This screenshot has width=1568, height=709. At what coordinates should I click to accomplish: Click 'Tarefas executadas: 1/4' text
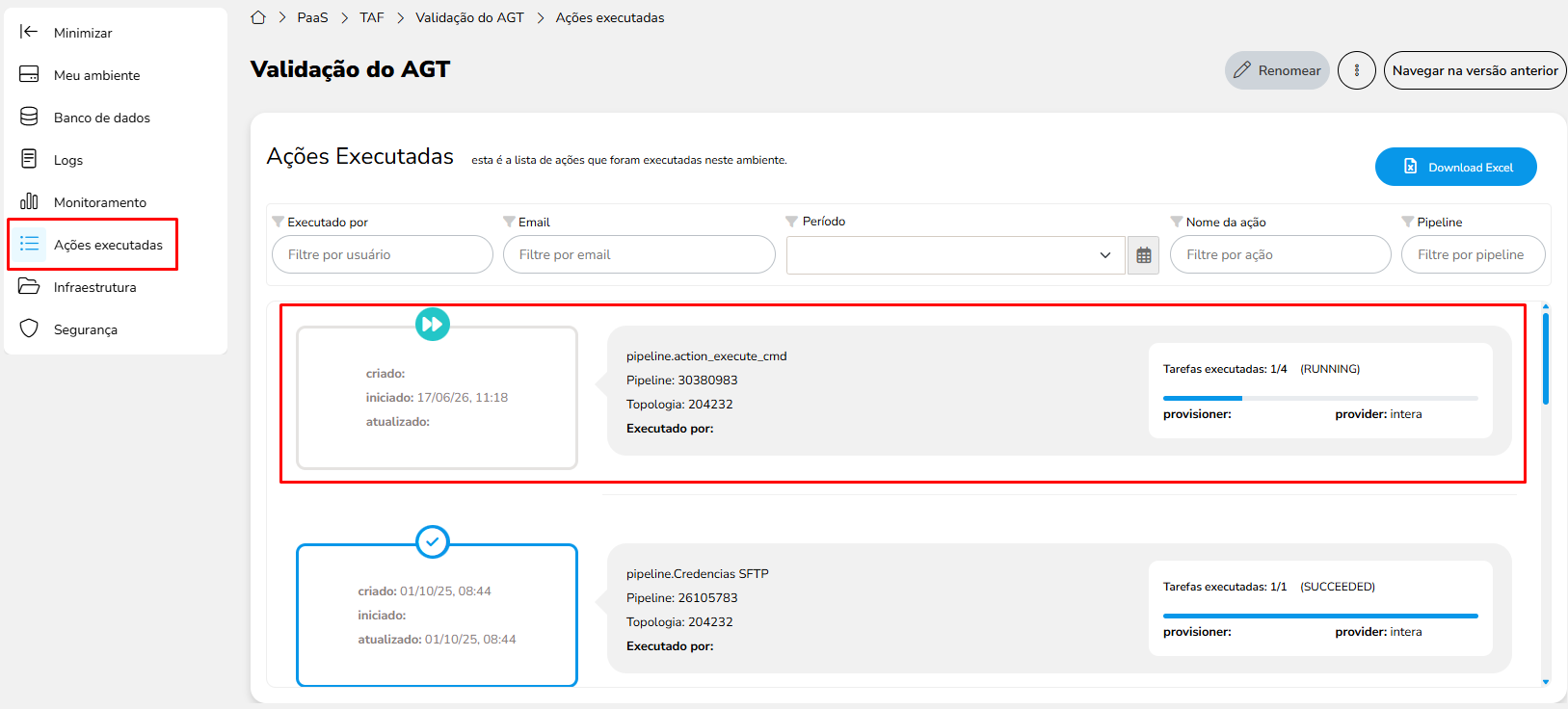[1225, 369]
